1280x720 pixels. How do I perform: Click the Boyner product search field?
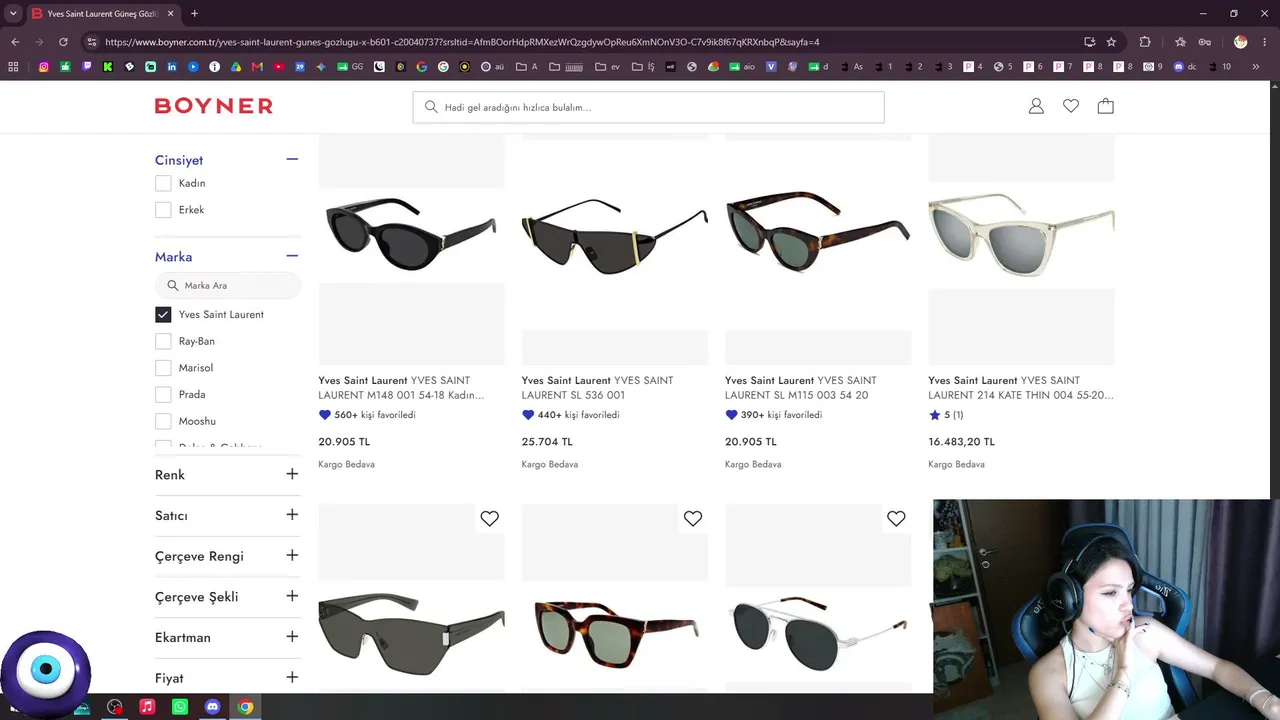648,107
